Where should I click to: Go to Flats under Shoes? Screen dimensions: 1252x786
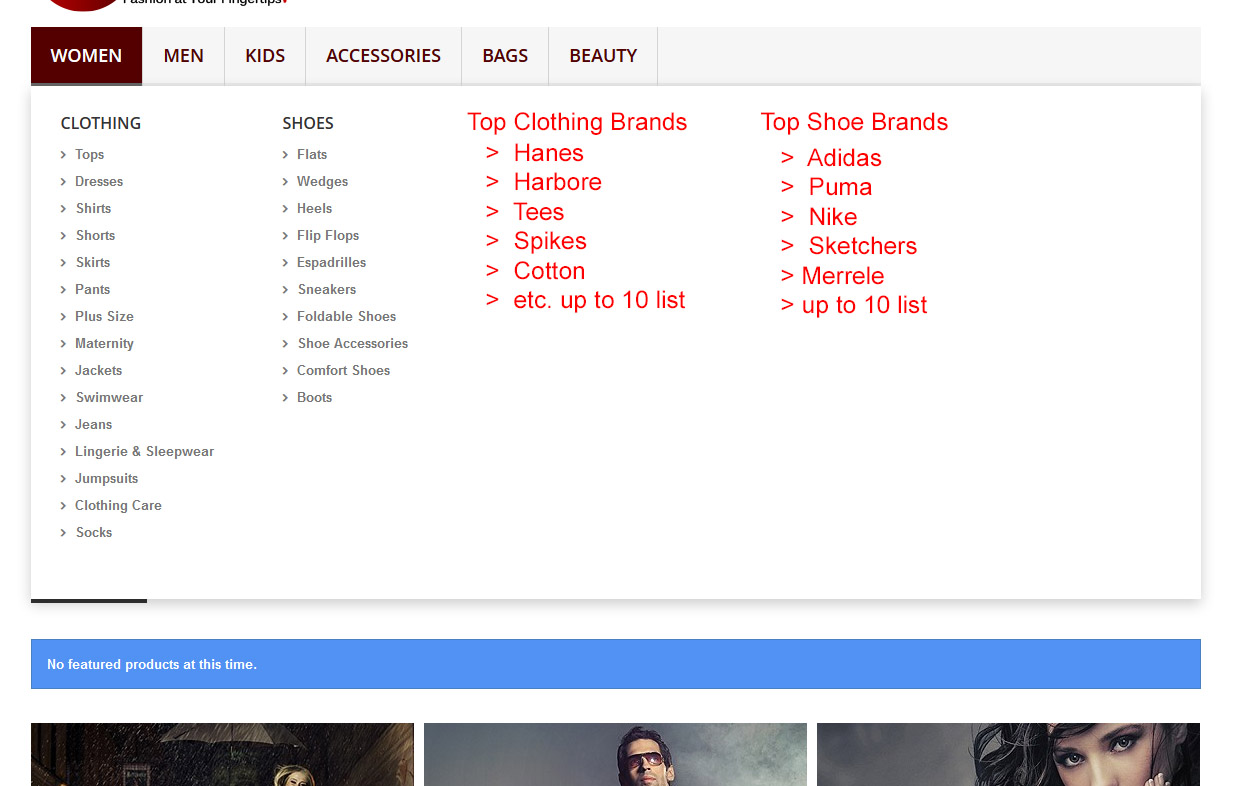[x=312, y=154]
